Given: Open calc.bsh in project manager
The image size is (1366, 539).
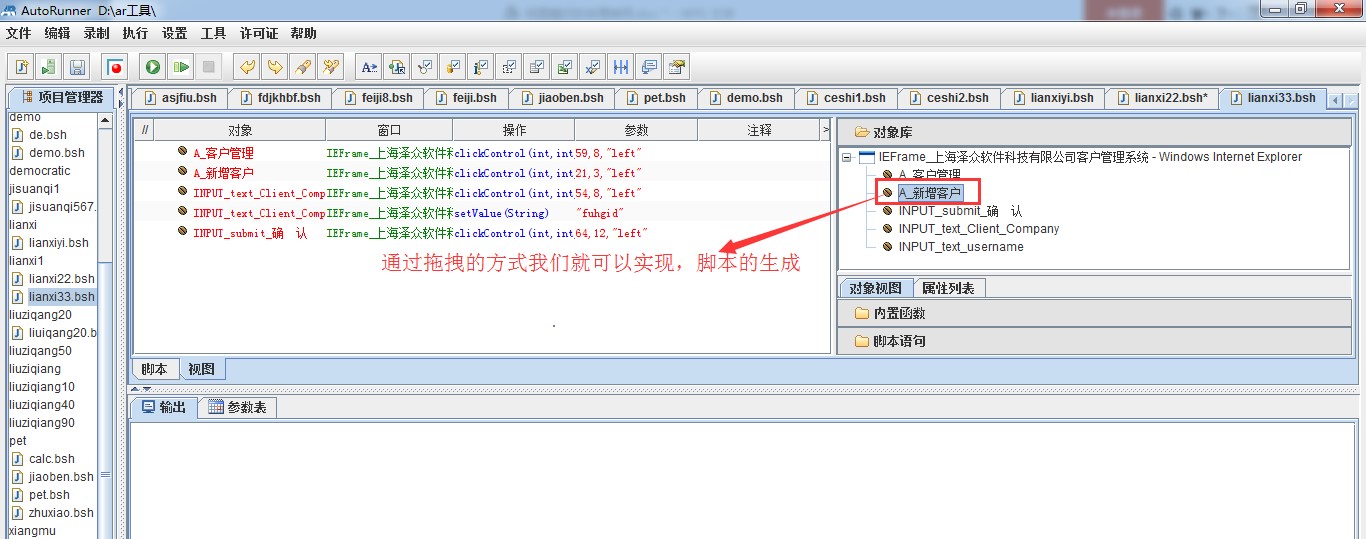Looking at the screenshot, I should click(x=52, y=459).
